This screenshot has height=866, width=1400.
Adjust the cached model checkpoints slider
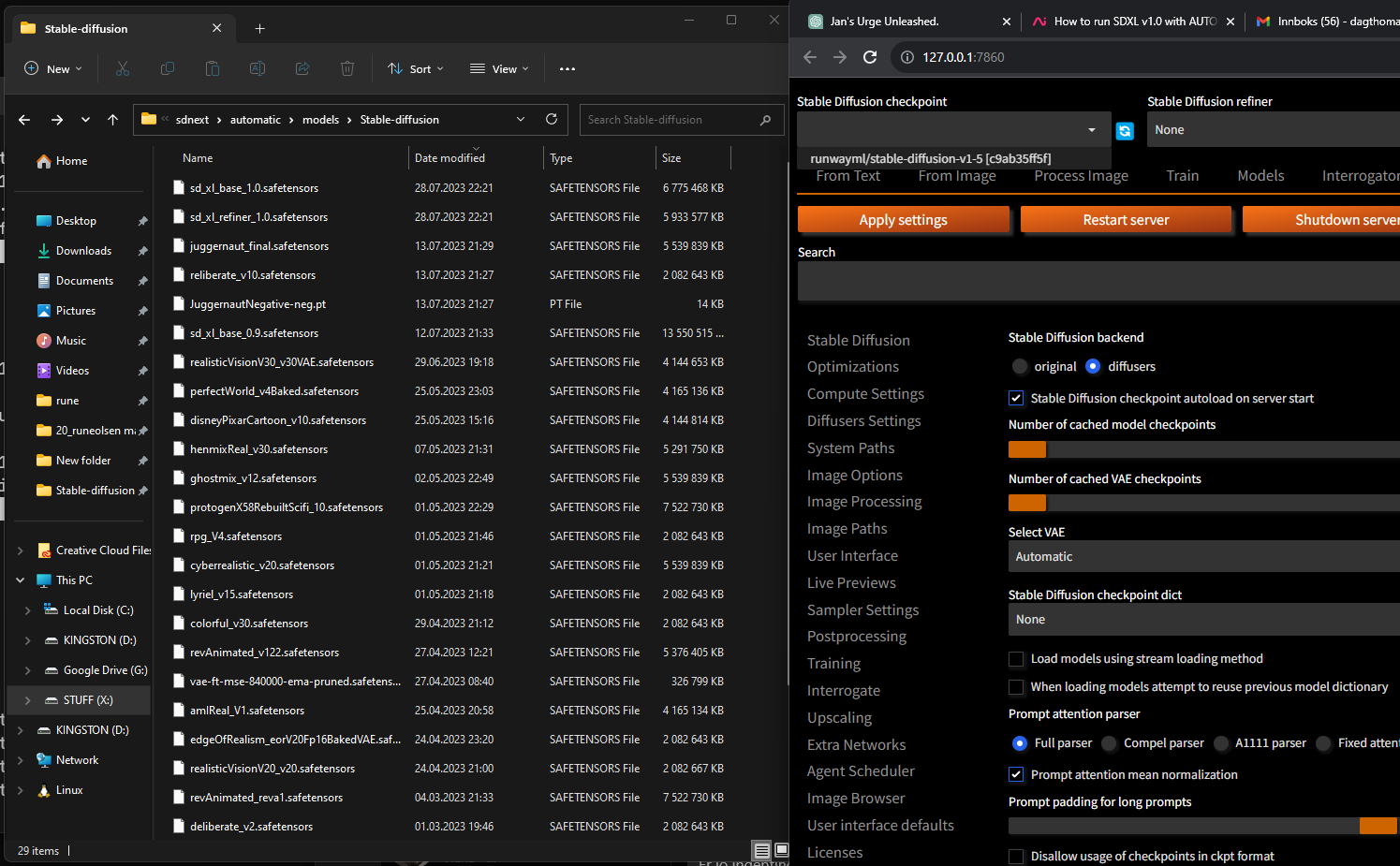click(x=1027, y=449)
